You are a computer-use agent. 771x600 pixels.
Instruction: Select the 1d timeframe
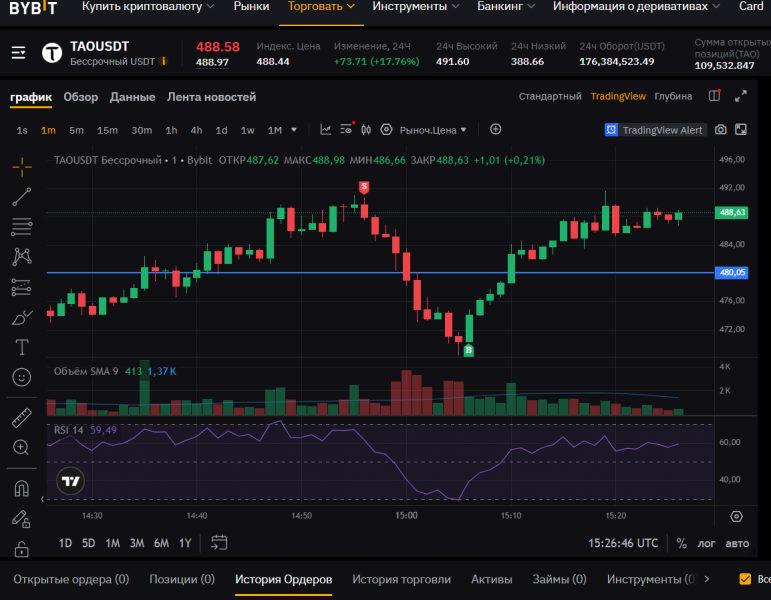point(221,130)
